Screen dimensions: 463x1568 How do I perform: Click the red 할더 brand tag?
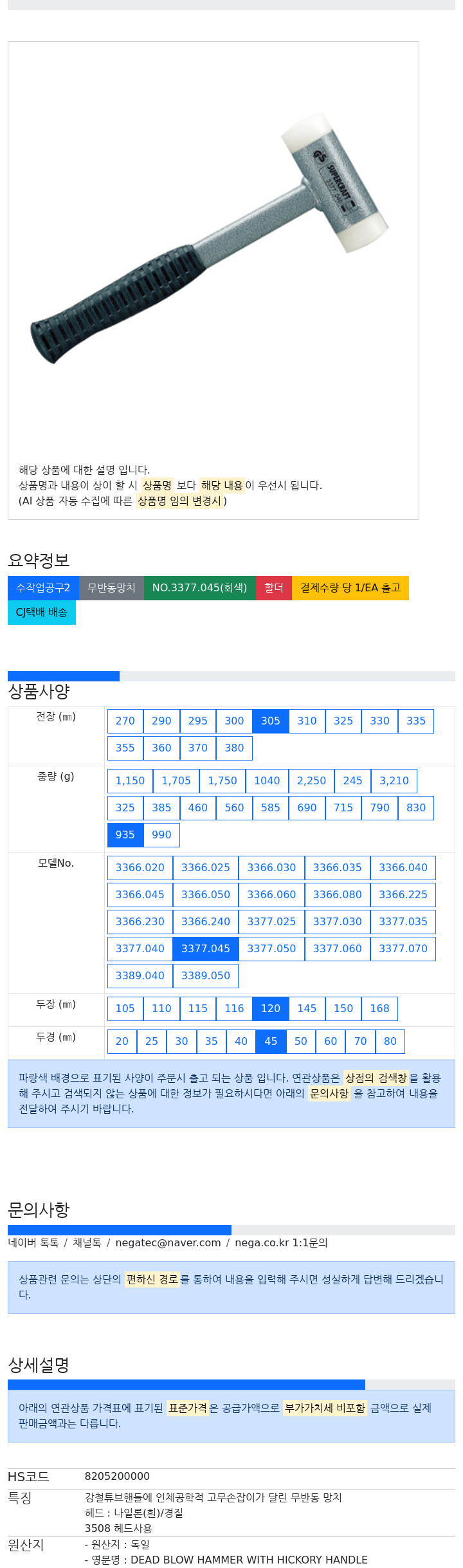pyautogui.click(x=274, y=588)
